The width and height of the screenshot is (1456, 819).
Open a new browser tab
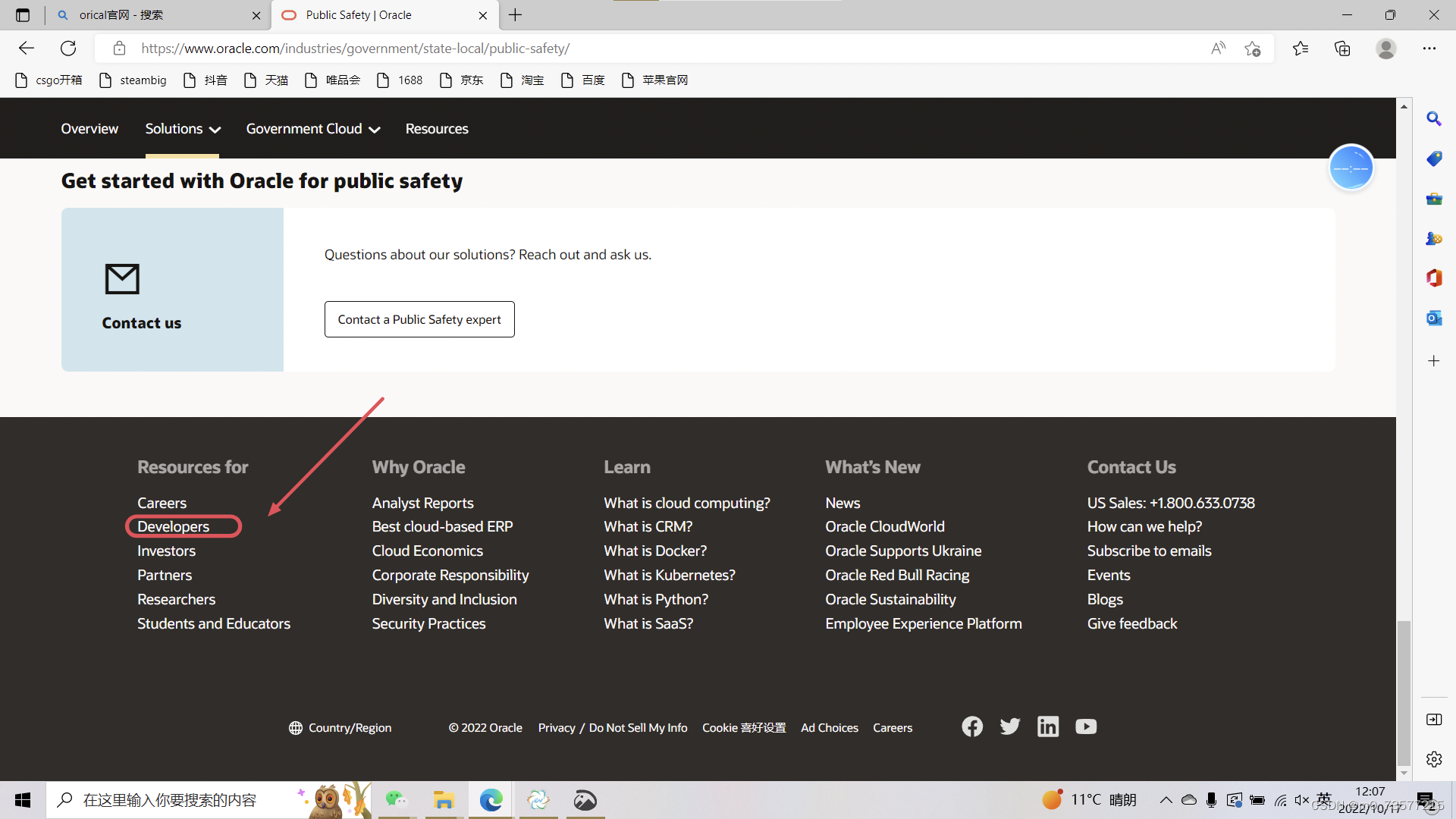point(515,15)
